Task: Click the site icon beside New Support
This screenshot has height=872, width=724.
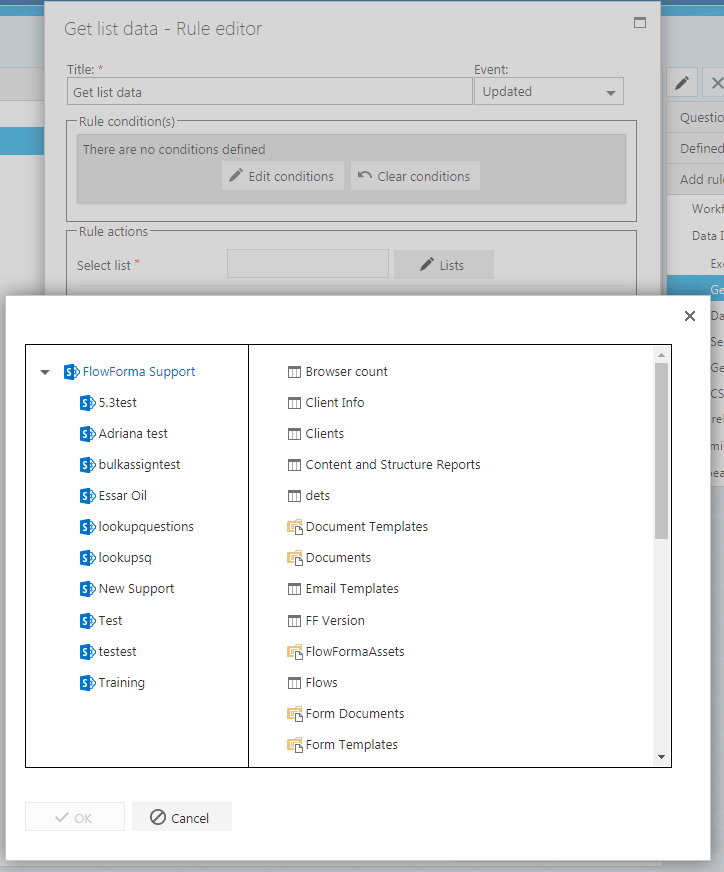Action: [x=88, y=589]
